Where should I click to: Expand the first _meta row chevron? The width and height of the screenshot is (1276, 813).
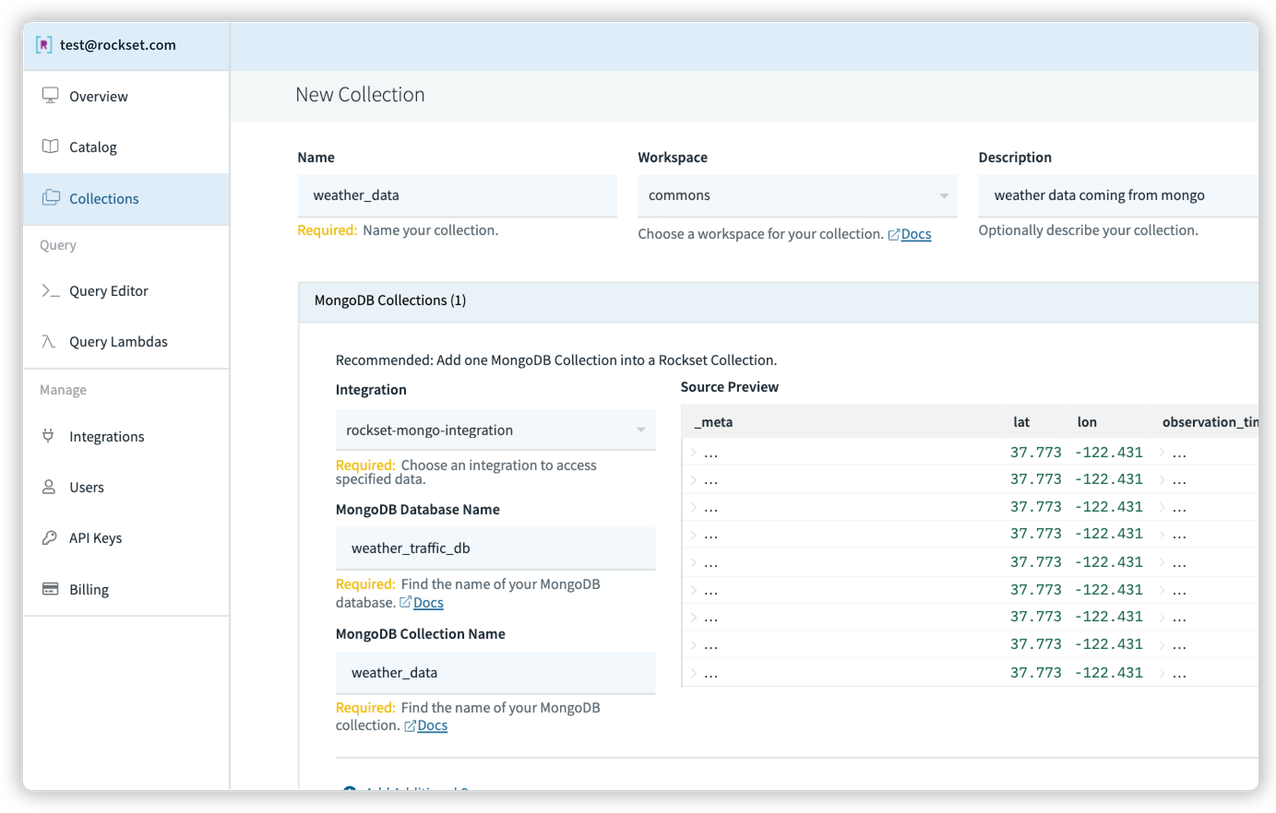pos(693,453)
